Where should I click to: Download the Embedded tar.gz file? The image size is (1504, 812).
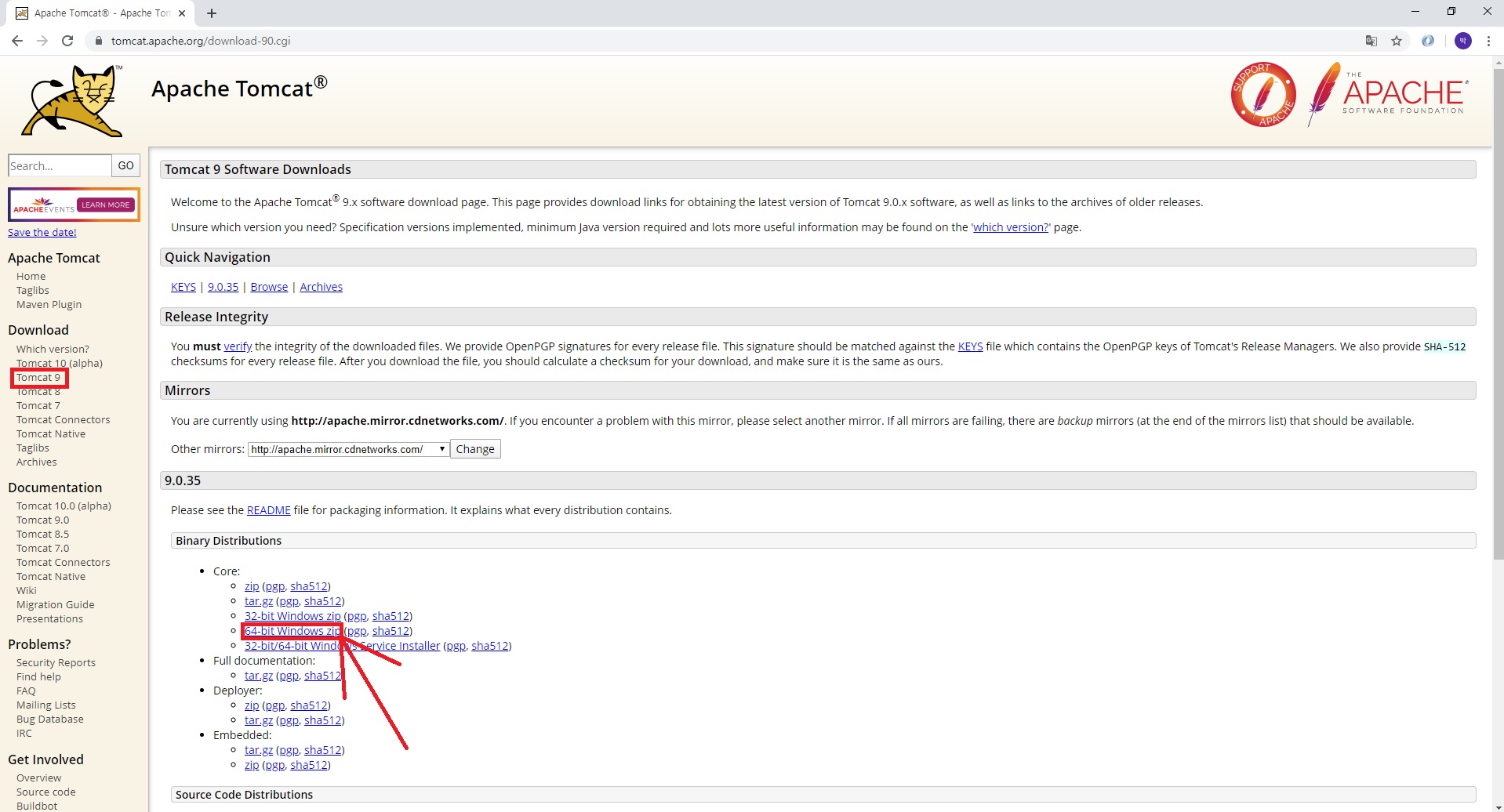point(259,750)
